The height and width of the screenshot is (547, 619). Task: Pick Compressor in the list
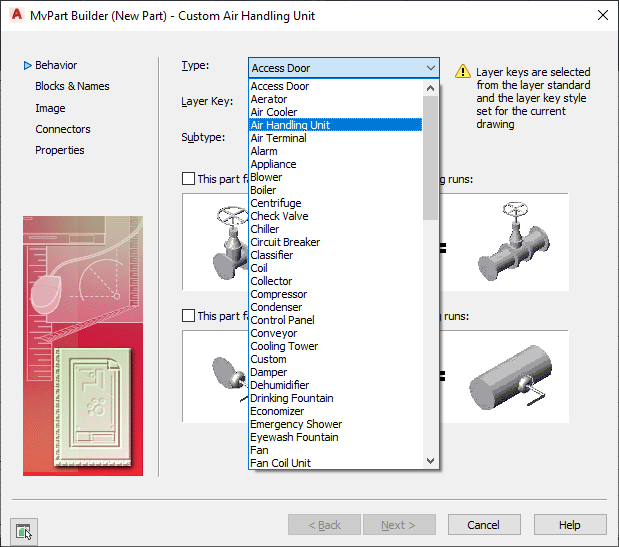336,294
